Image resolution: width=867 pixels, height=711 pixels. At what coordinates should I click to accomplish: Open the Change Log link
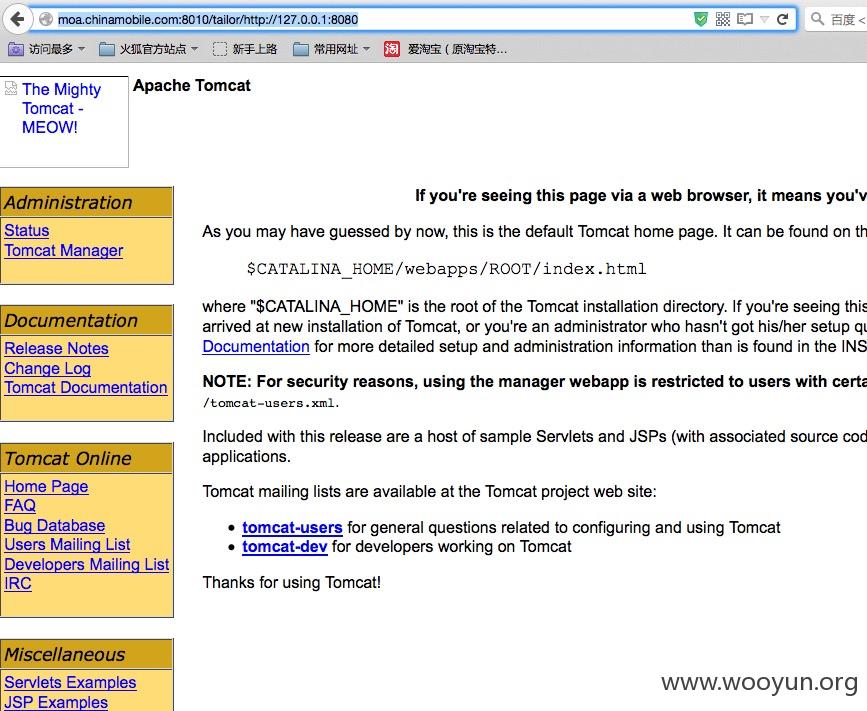point(48,368)
